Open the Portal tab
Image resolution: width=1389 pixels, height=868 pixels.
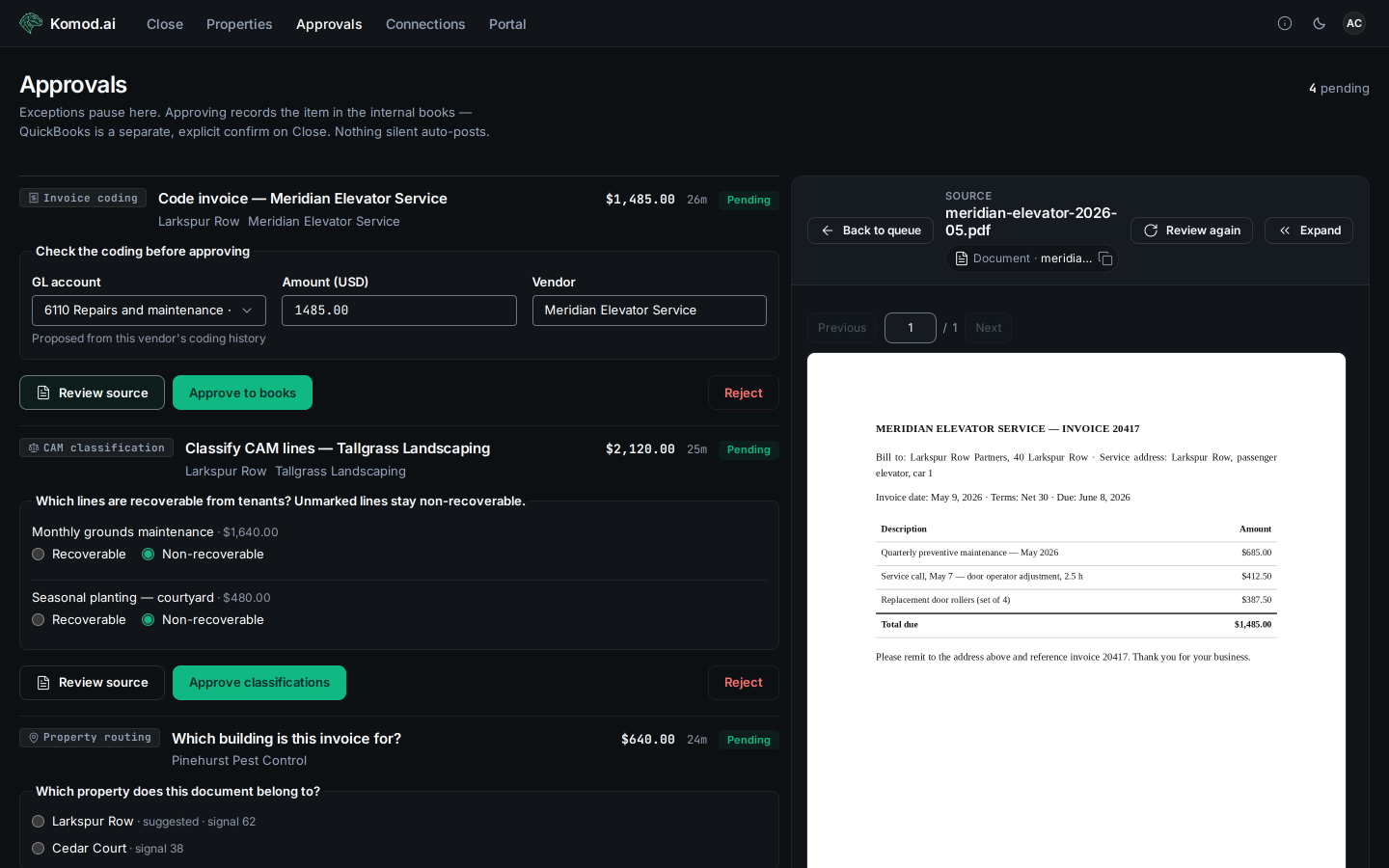pyautogui.click(x=507, y=24)
